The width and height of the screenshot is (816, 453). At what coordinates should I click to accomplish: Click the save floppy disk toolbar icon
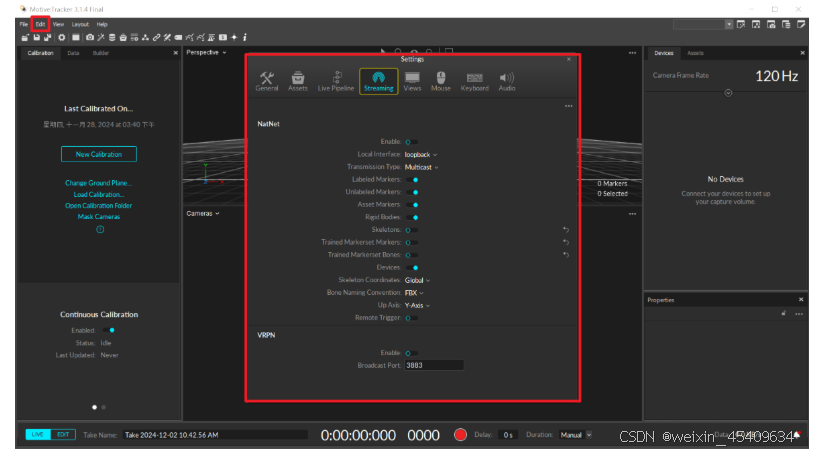tap(36, 37)
